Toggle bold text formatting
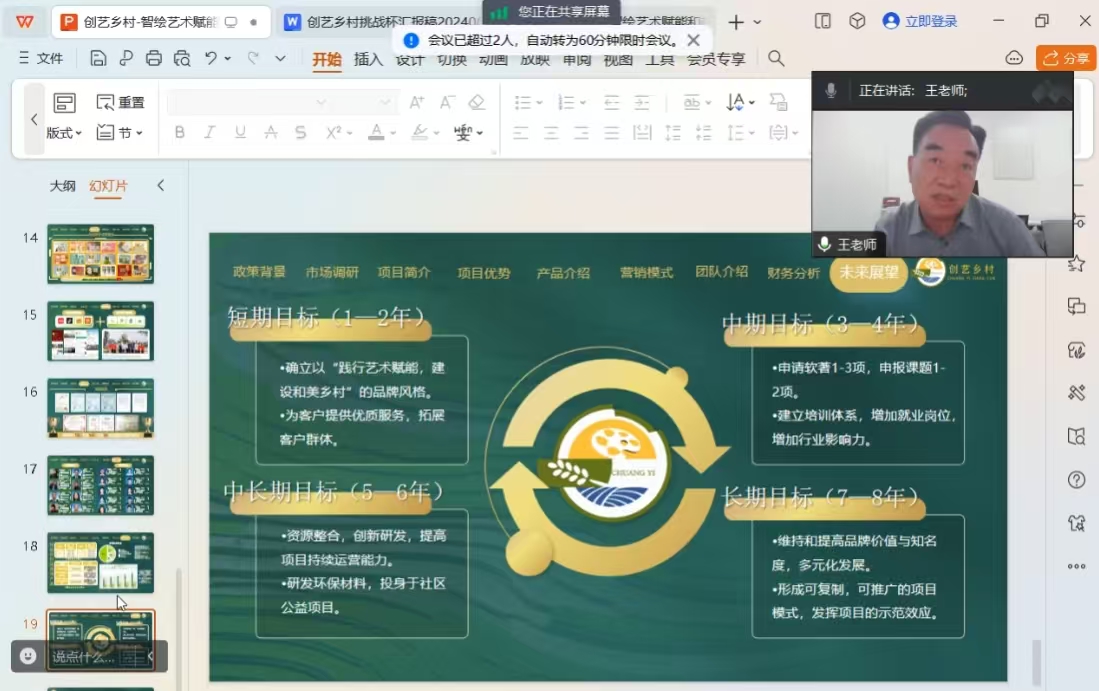The image size is (1099, 691). [180, 132]
